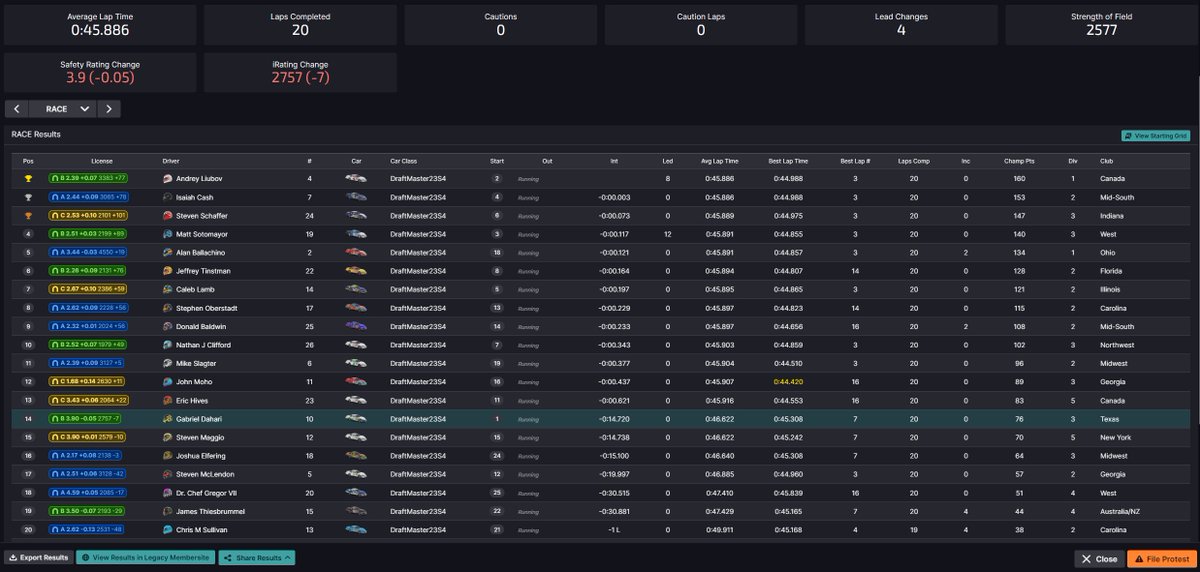
Task: Sort by Avg Lap Time column header
Action: [719, 160]
